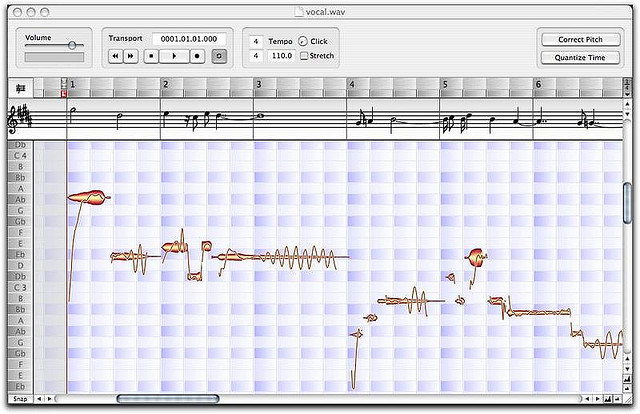Click the window resize grip corner
Image resolution: width=640 pixels, height=414 pixels.
tap(627, 398)
